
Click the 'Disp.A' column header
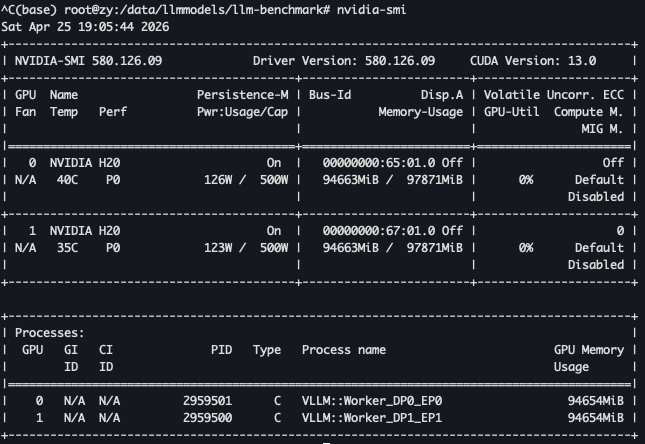click(x=442, y=95)
